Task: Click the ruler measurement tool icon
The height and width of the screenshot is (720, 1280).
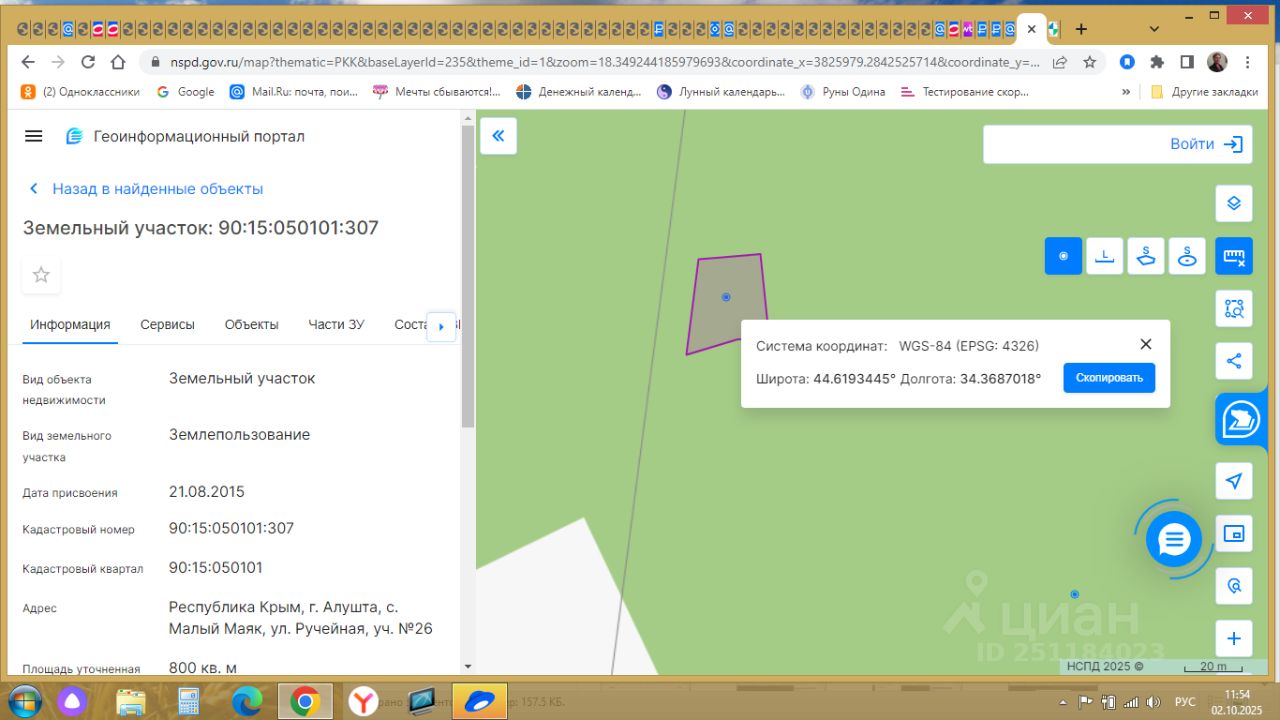Action: tap(1234, 256)
